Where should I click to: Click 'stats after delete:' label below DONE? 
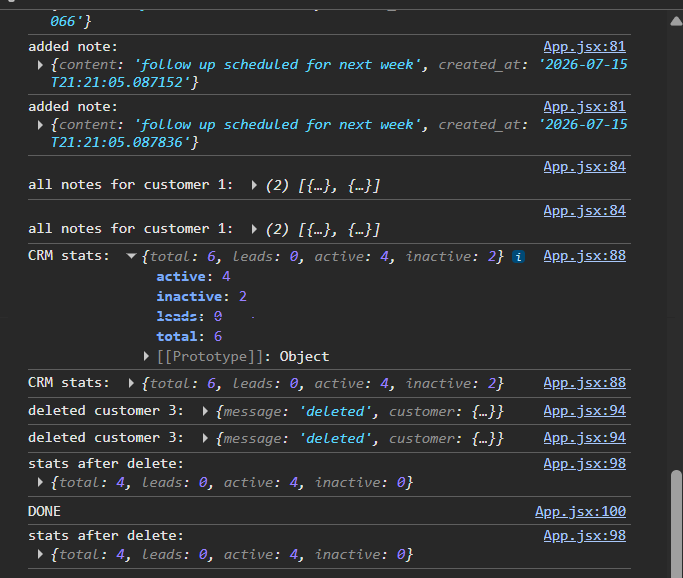click(106, 536)
